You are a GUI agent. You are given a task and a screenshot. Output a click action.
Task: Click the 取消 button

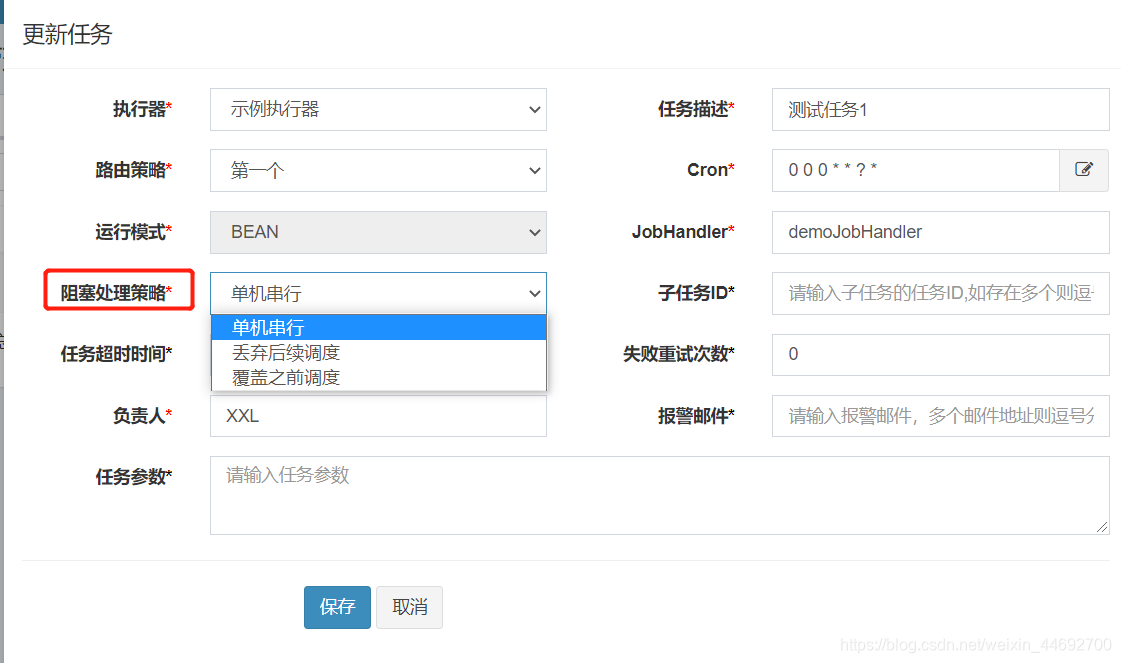pyautogui.click(x=410, y=607)
